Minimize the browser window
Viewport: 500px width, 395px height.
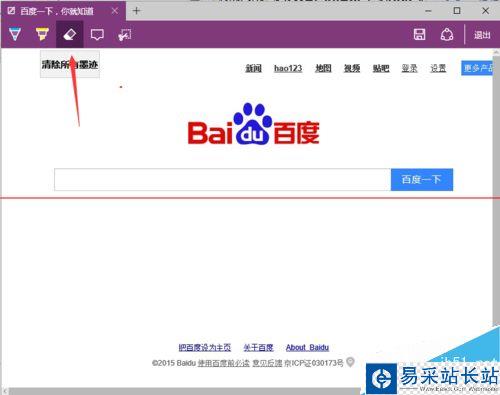(428, 11)
